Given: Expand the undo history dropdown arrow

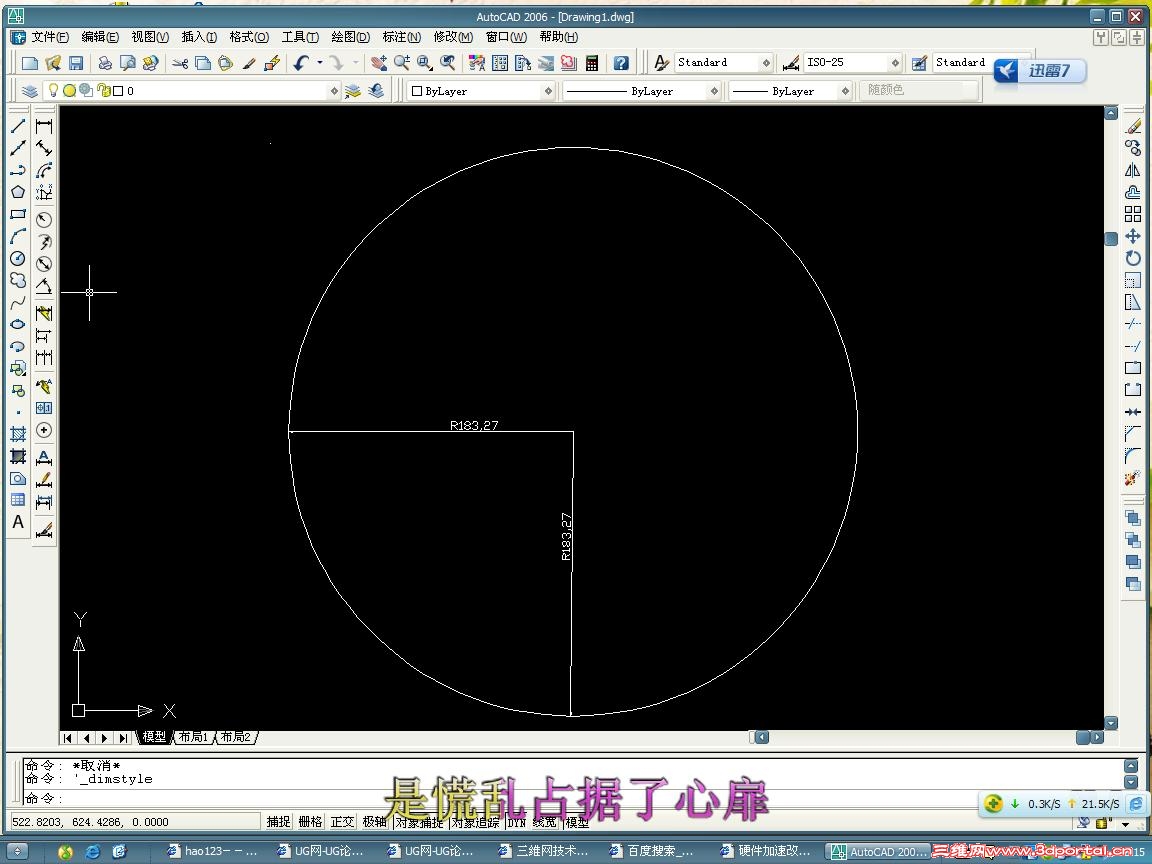Looking at the screenshot, I should [320, 63].
